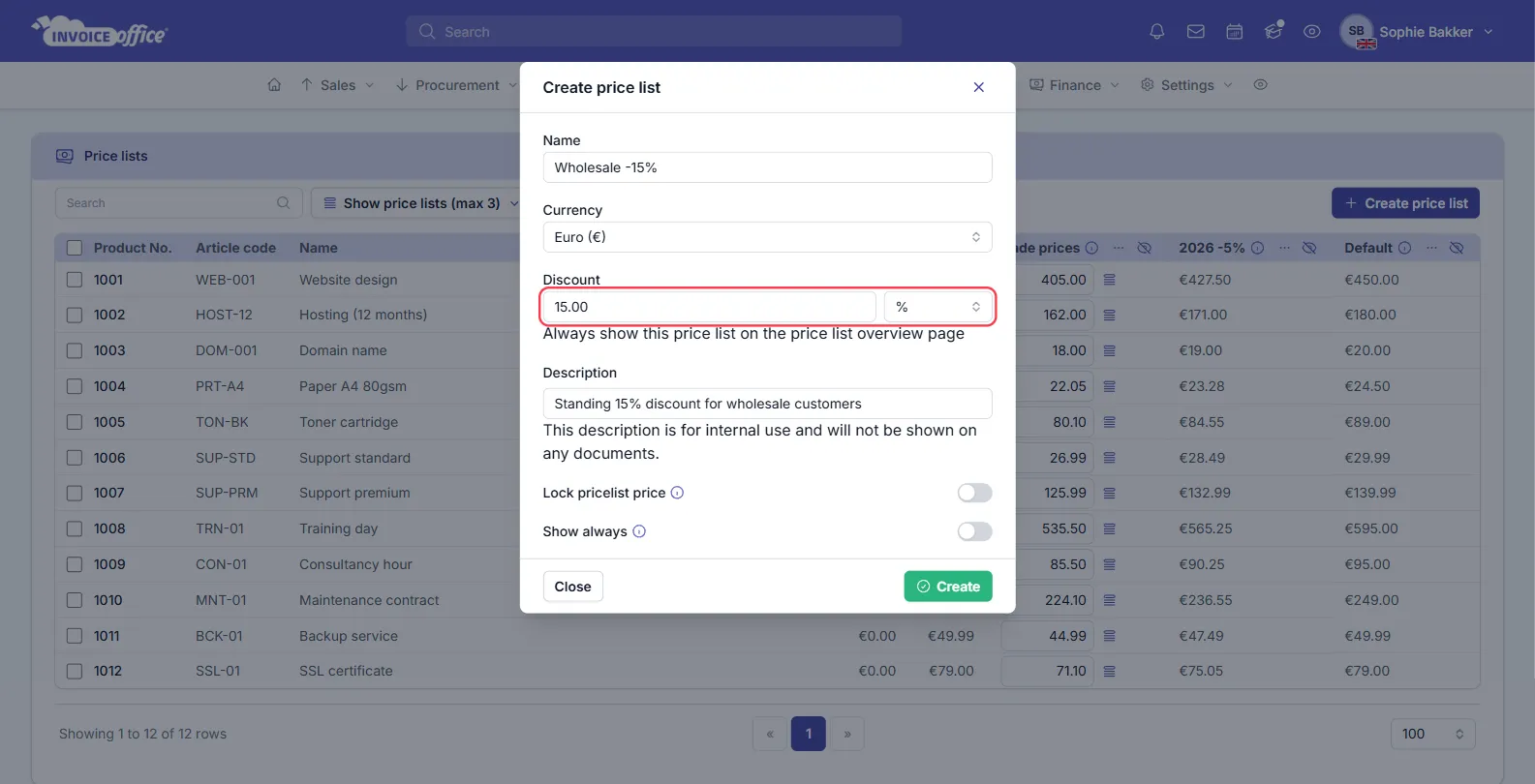Tick checkbox for product 1001

75,280
